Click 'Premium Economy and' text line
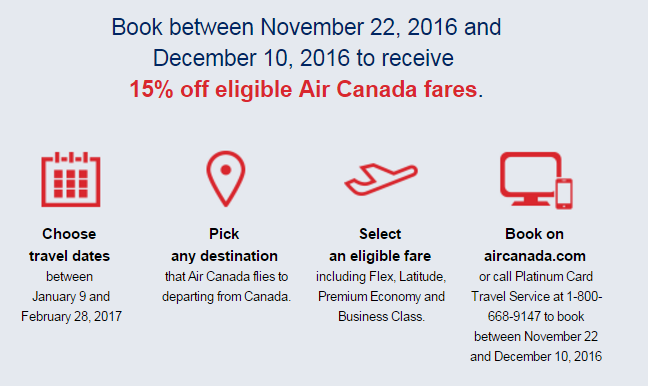The image size is (648, 386). click(381, 296)
